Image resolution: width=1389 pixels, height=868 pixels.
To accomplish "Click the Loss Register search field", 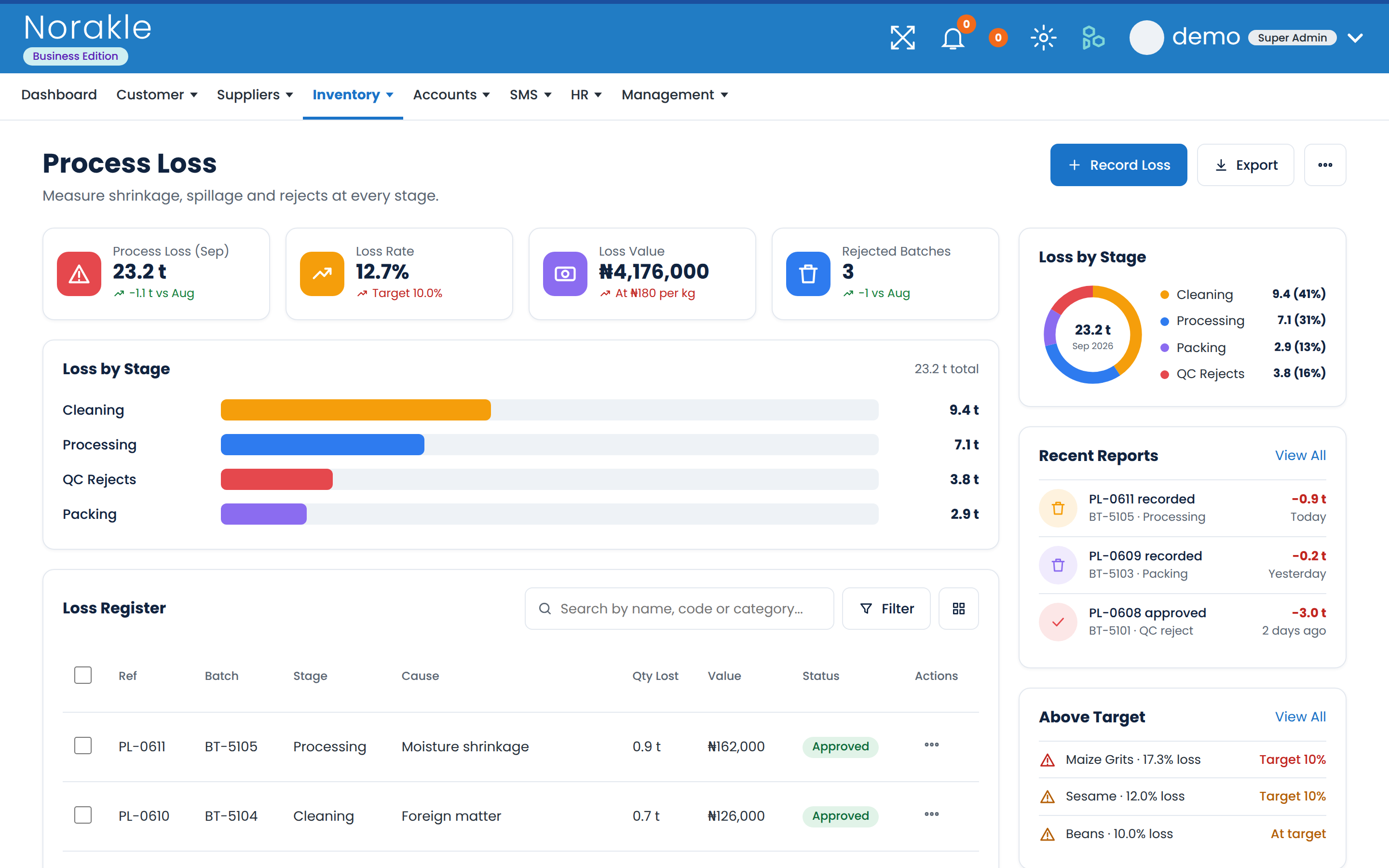I will coord(679,609).
